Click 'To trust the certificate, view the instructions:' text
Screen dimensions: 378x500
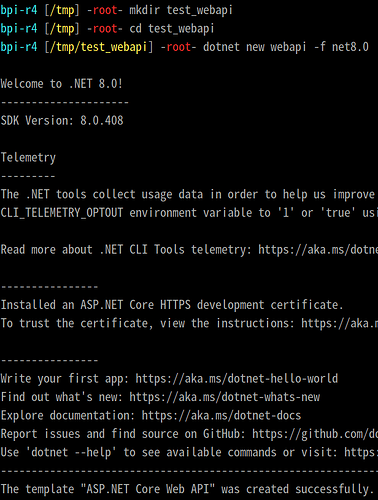pos(148,323)
